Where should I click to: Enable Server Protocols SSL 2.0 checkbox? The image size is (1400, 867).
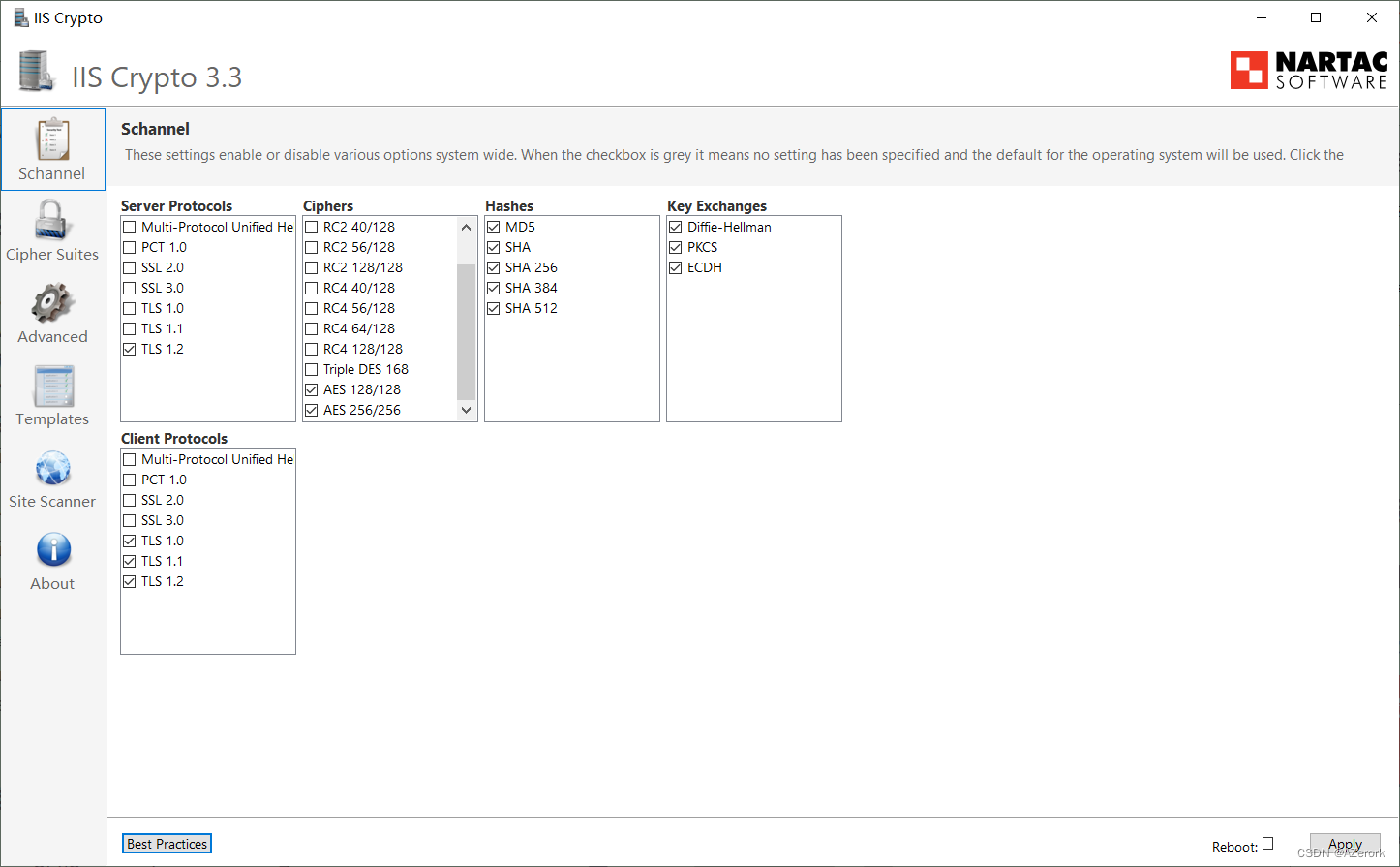[130, 267]
